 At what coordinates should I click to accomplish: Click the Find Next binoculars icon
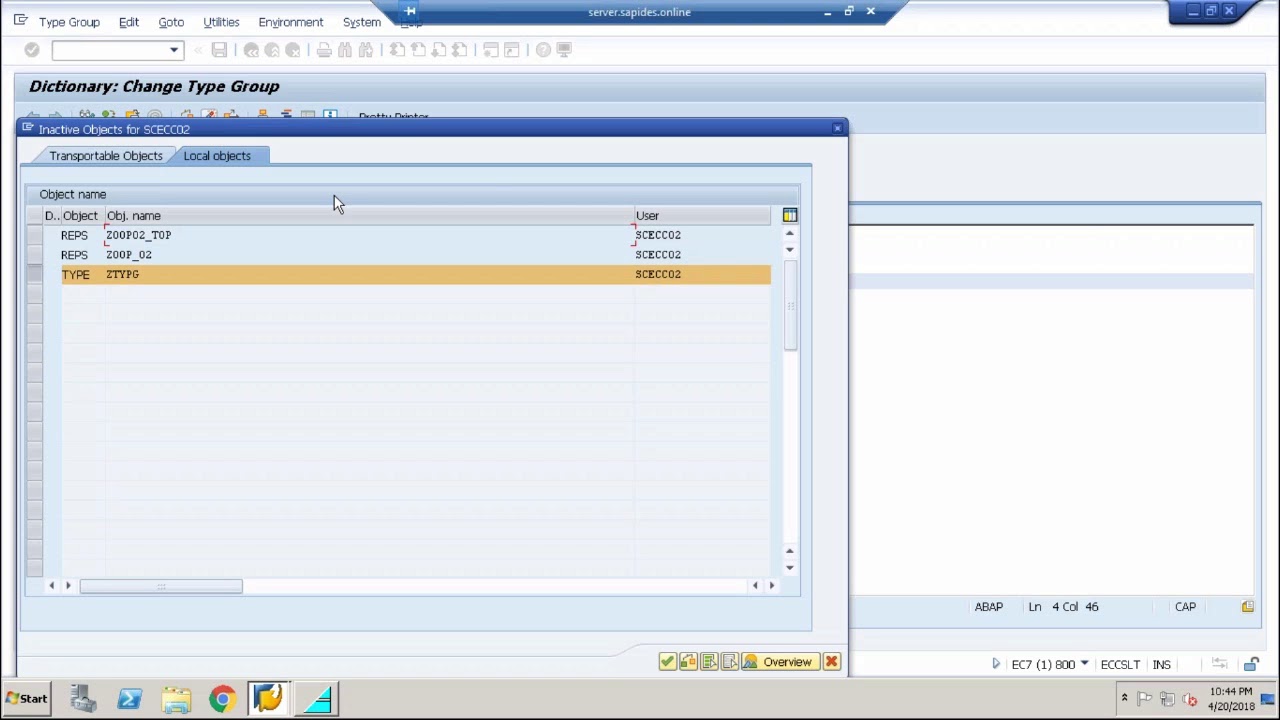pos(366,50)
